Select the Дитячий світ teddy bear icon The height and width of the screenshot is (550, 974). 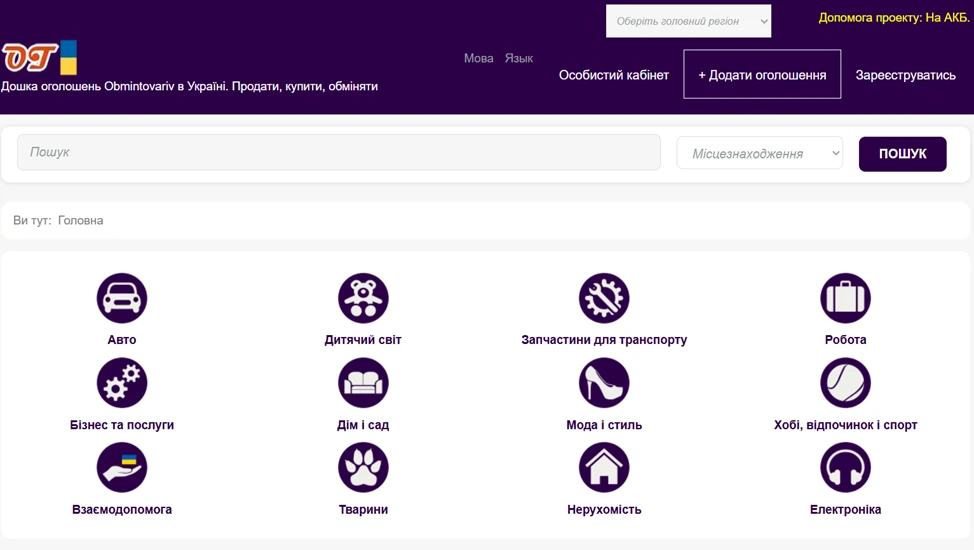[363, 298]
